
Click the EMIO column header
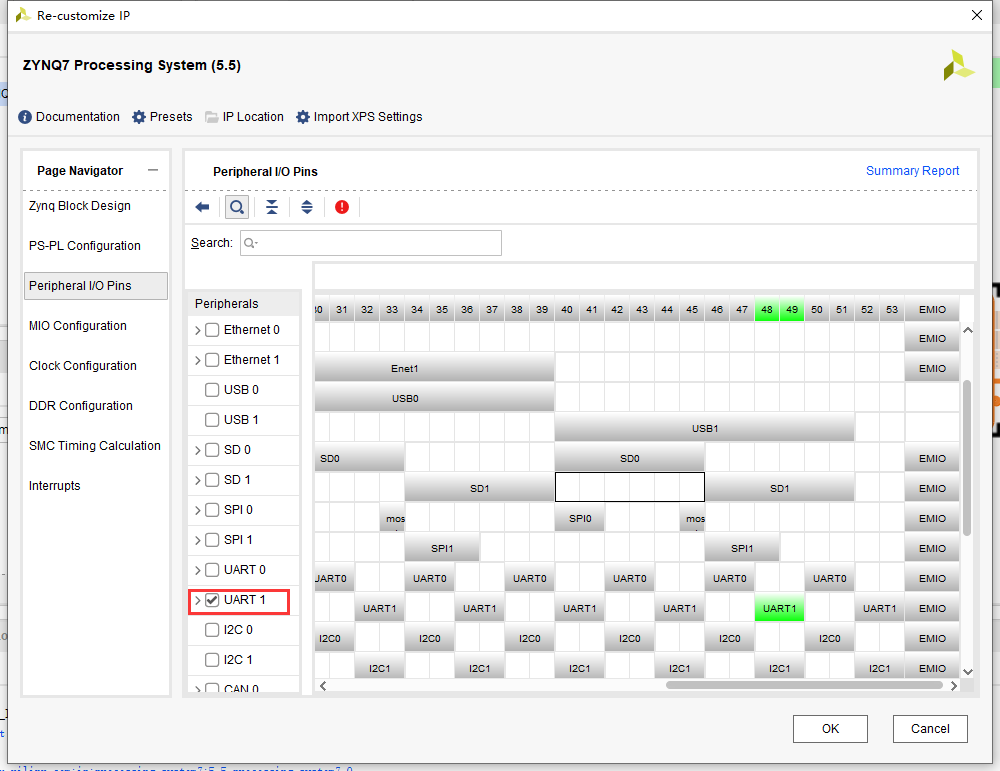coord(932,309)
